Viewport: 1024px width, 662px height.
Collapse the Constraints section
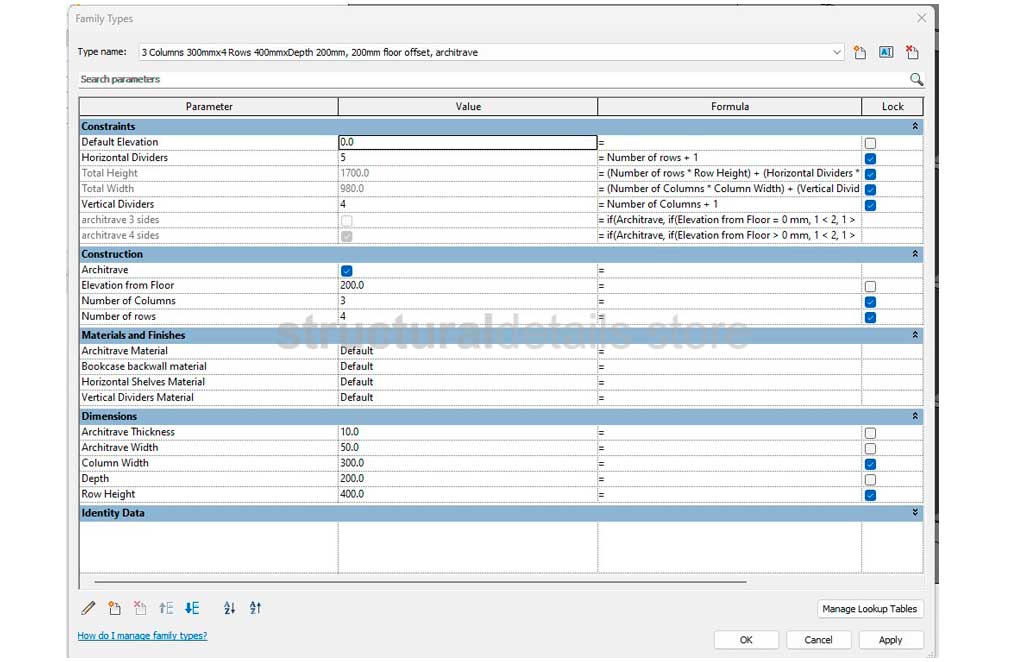tap(915, 127)
